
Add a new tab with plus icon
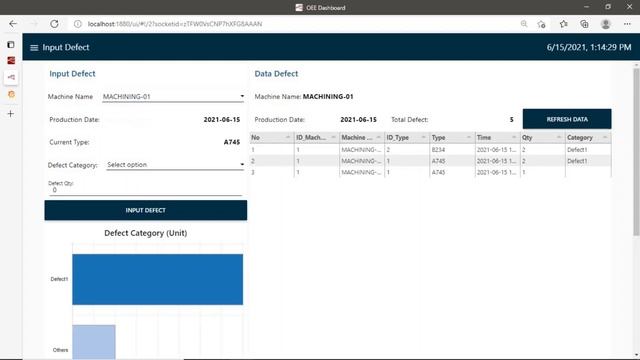coord(11,113)
